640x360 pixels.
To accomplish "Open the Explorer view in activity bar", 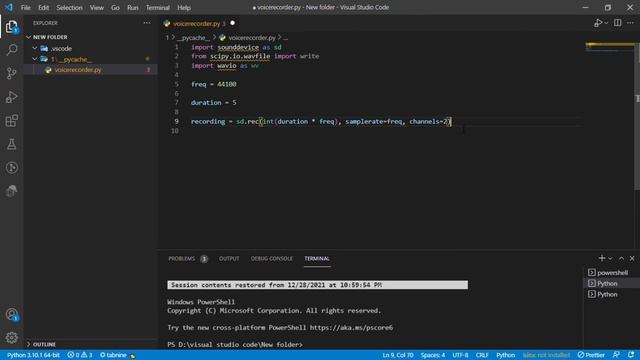I will (x=11, y=27).
